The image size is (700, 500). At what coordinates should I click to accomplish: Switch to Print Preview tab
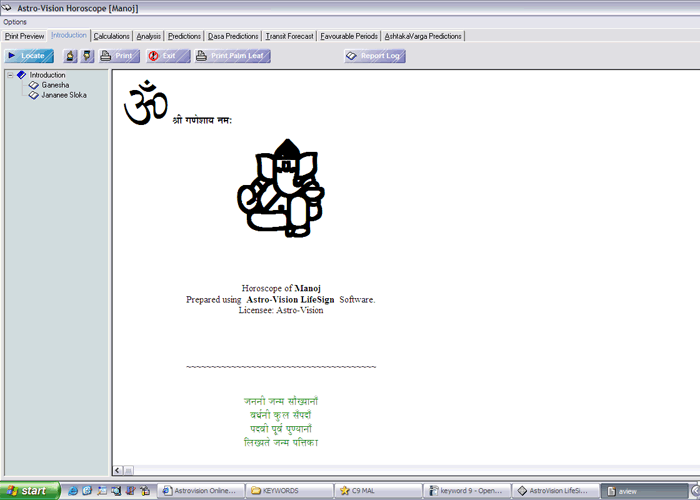(x=25, y=36)
